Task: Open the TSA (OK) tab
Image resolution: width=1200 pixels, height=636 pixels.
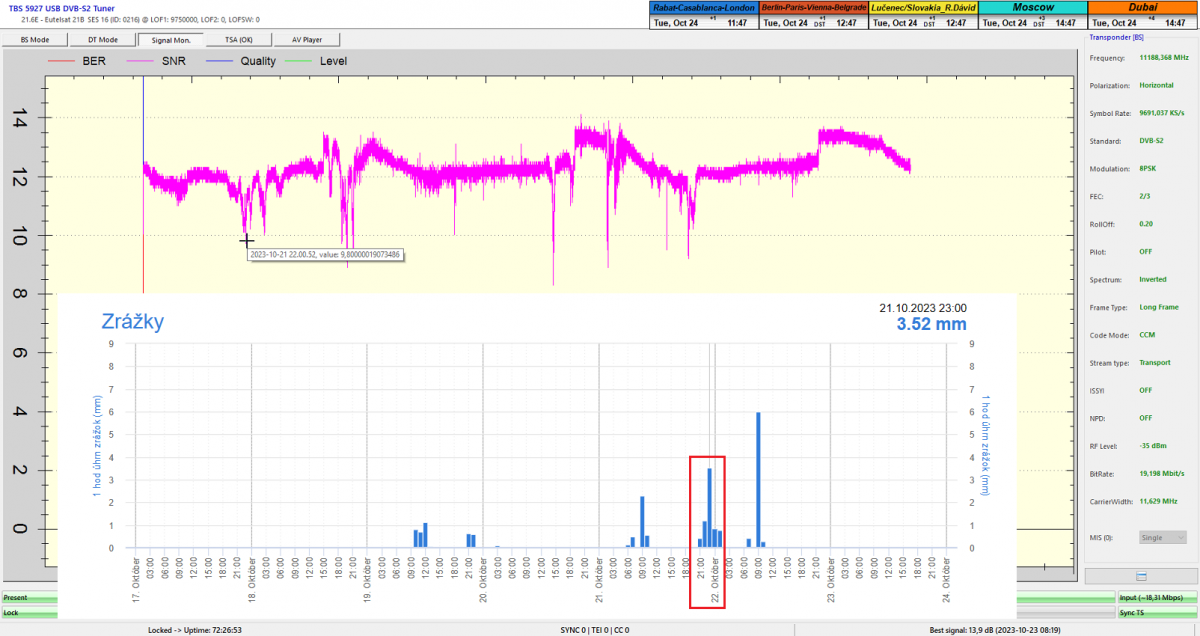Action: [x=238, y=40]
